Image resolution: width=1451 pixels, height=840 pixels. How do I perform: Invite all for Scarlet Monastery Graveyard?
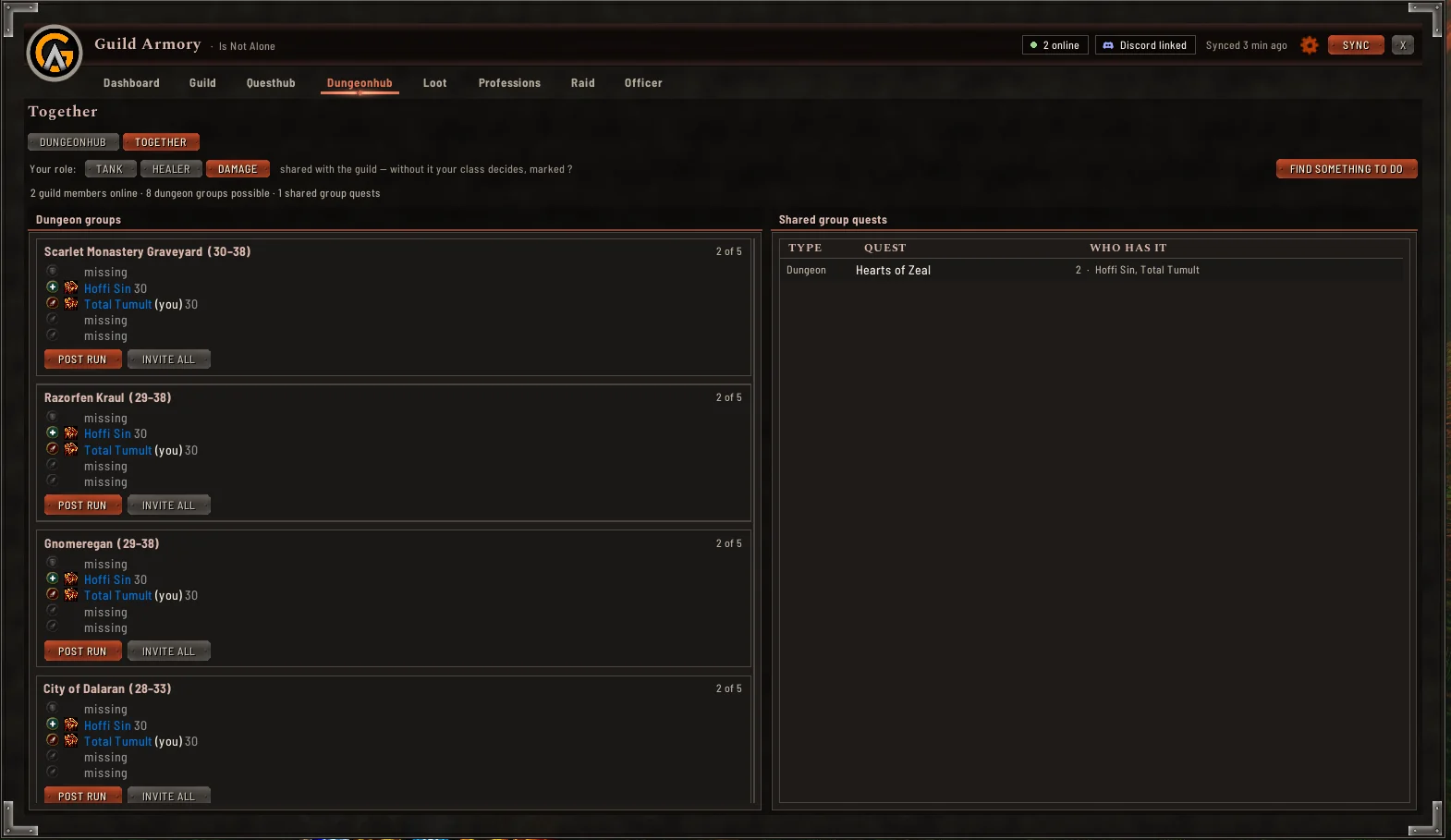169,359
